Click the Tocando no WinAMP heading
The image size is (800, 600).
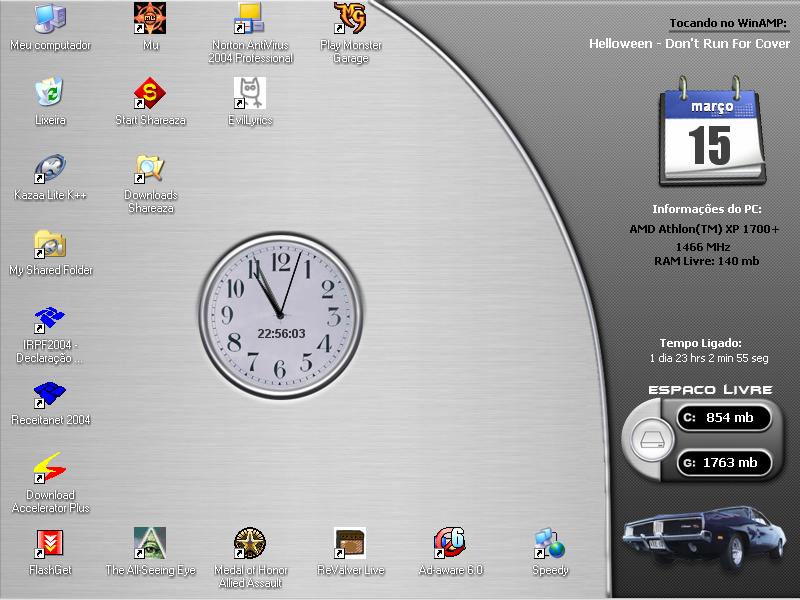click(x=728, y=23)
